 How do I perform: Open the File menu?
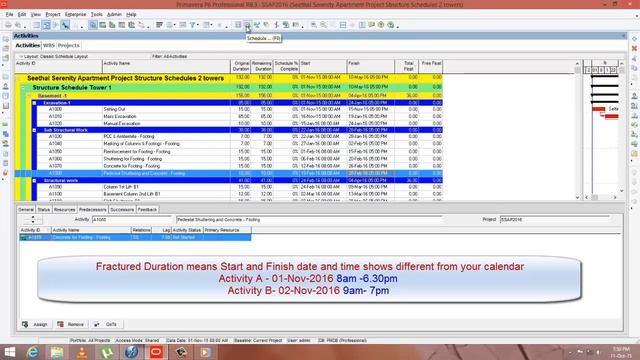[x=9, y=14]
